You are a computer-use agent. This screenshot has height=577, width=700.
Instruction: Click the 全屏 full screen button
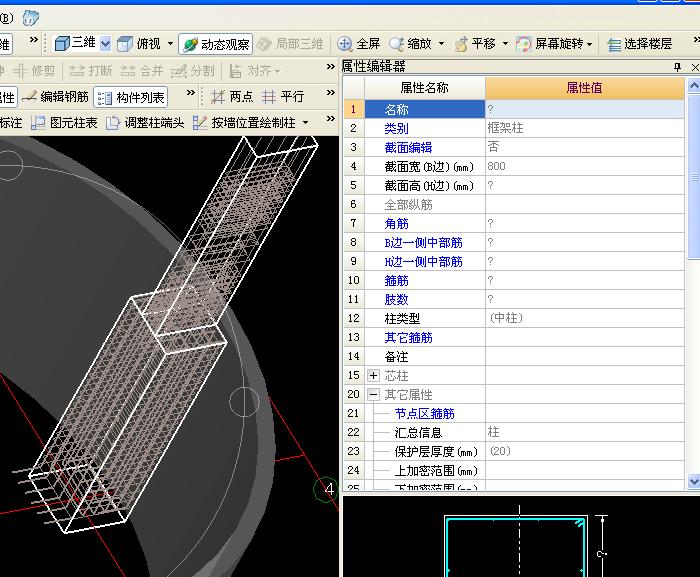coord(358,44)
